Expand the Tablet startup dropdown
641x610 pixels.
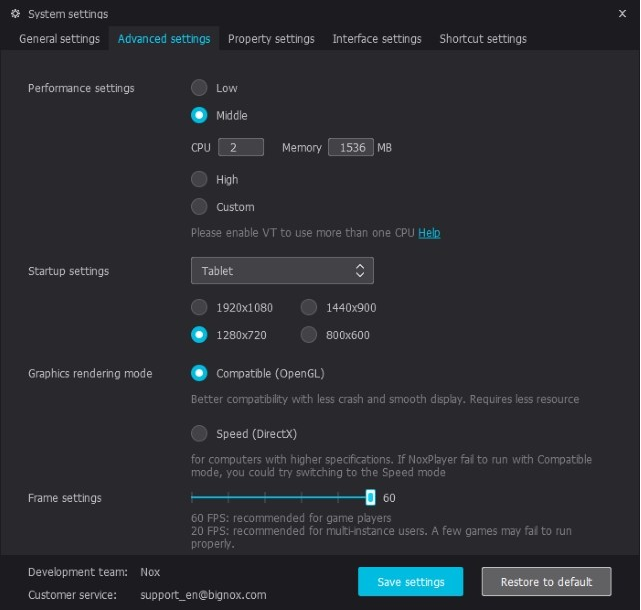coord(282,271)
